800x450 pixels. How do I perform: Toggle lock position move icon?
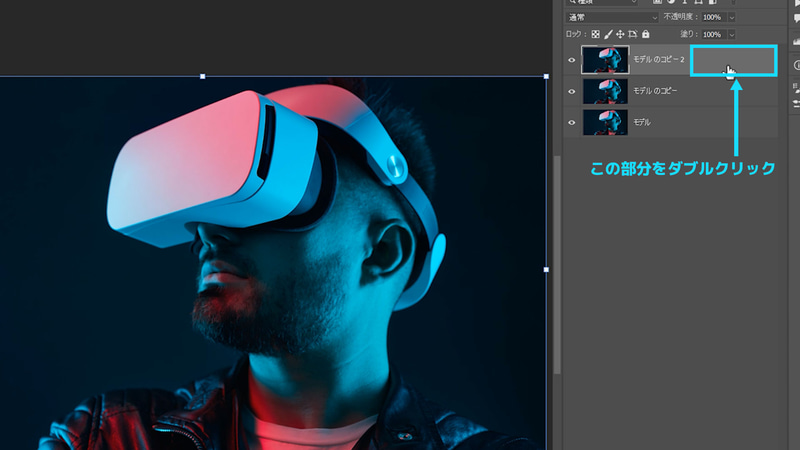click(x=620, y=34)
